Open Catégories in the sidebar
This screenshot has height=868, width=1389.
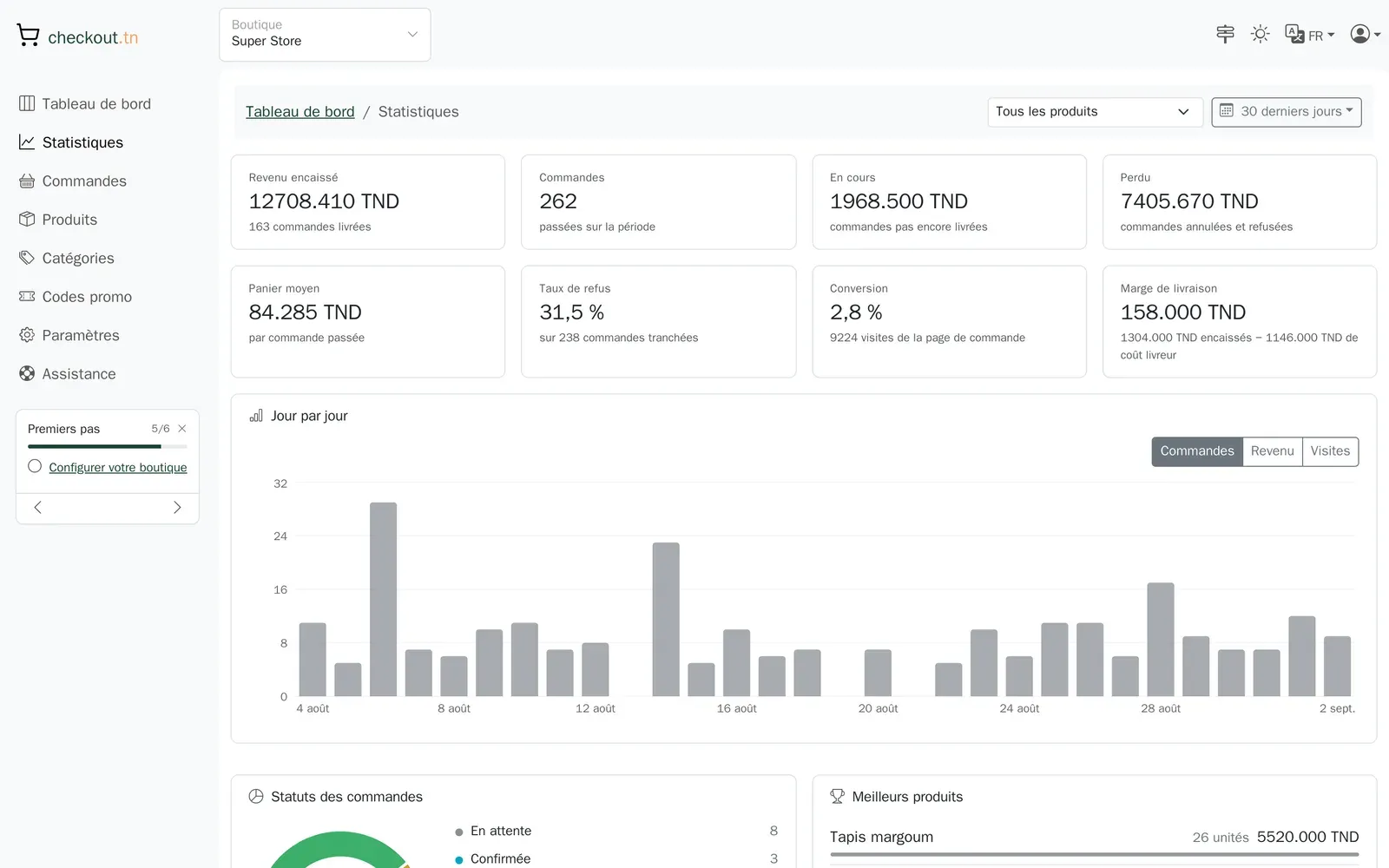coord(67,258)
